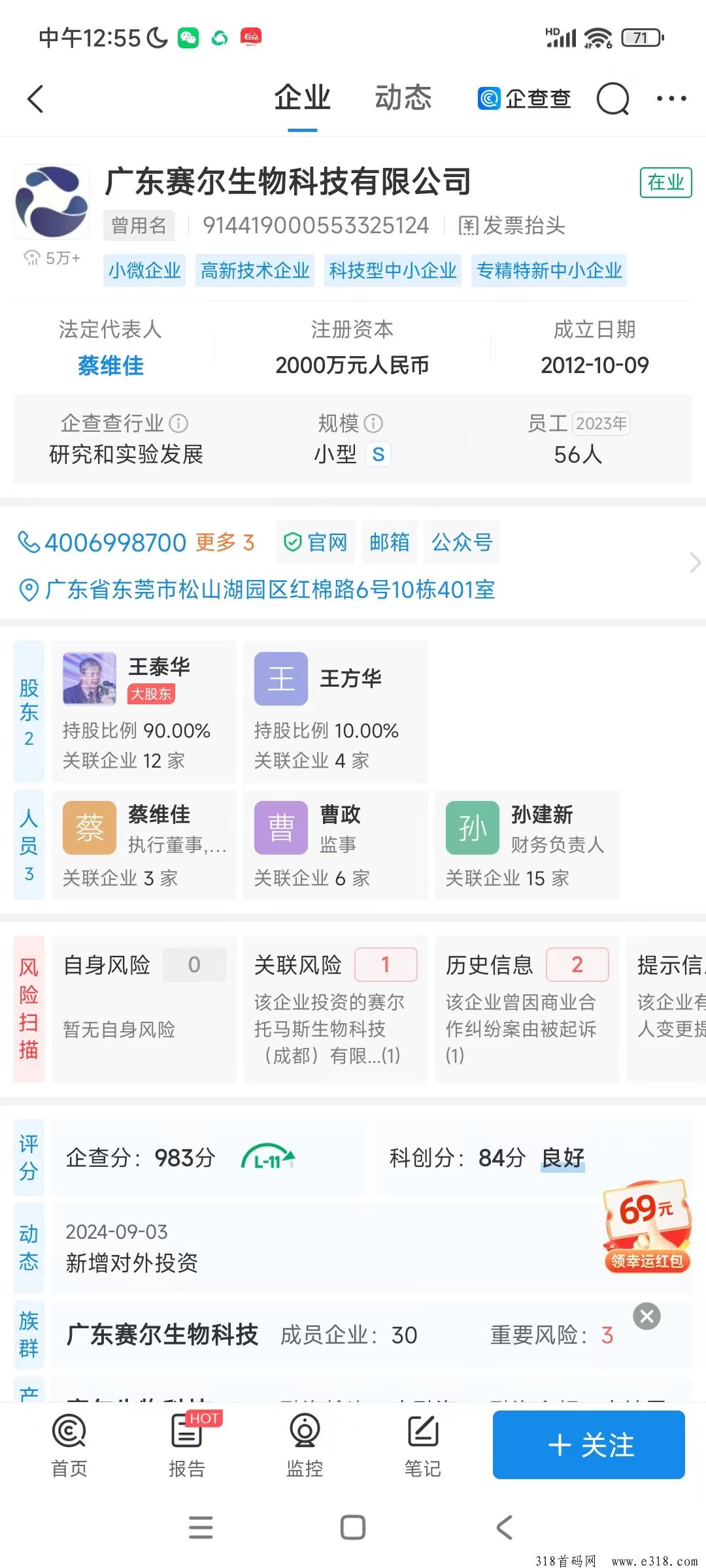Tap the 蔡 avatar icon
Viewport: 706px width, 1568px height.
pyautogui.click(x=90, y=828)
